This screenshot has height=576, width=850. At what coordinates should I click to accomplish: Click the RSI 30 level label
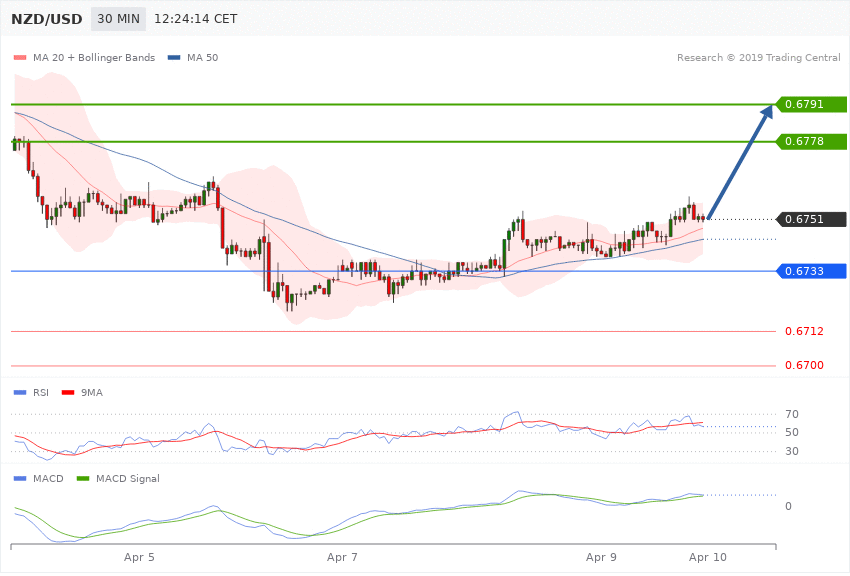(x=791, y=451)
